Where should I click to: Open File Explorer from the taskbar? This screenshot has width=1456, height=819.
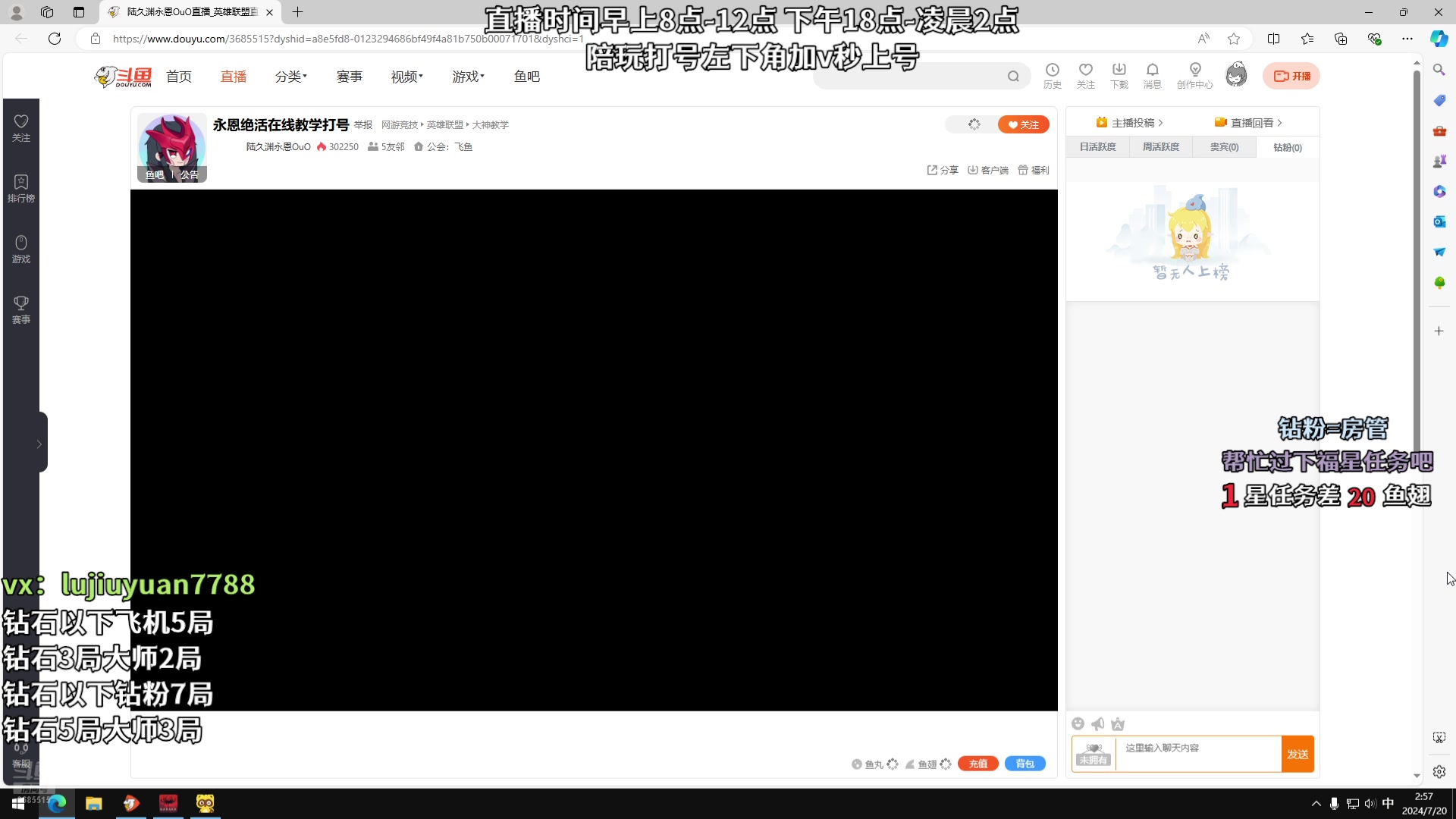pyautogui.click(x=93, y=804)
